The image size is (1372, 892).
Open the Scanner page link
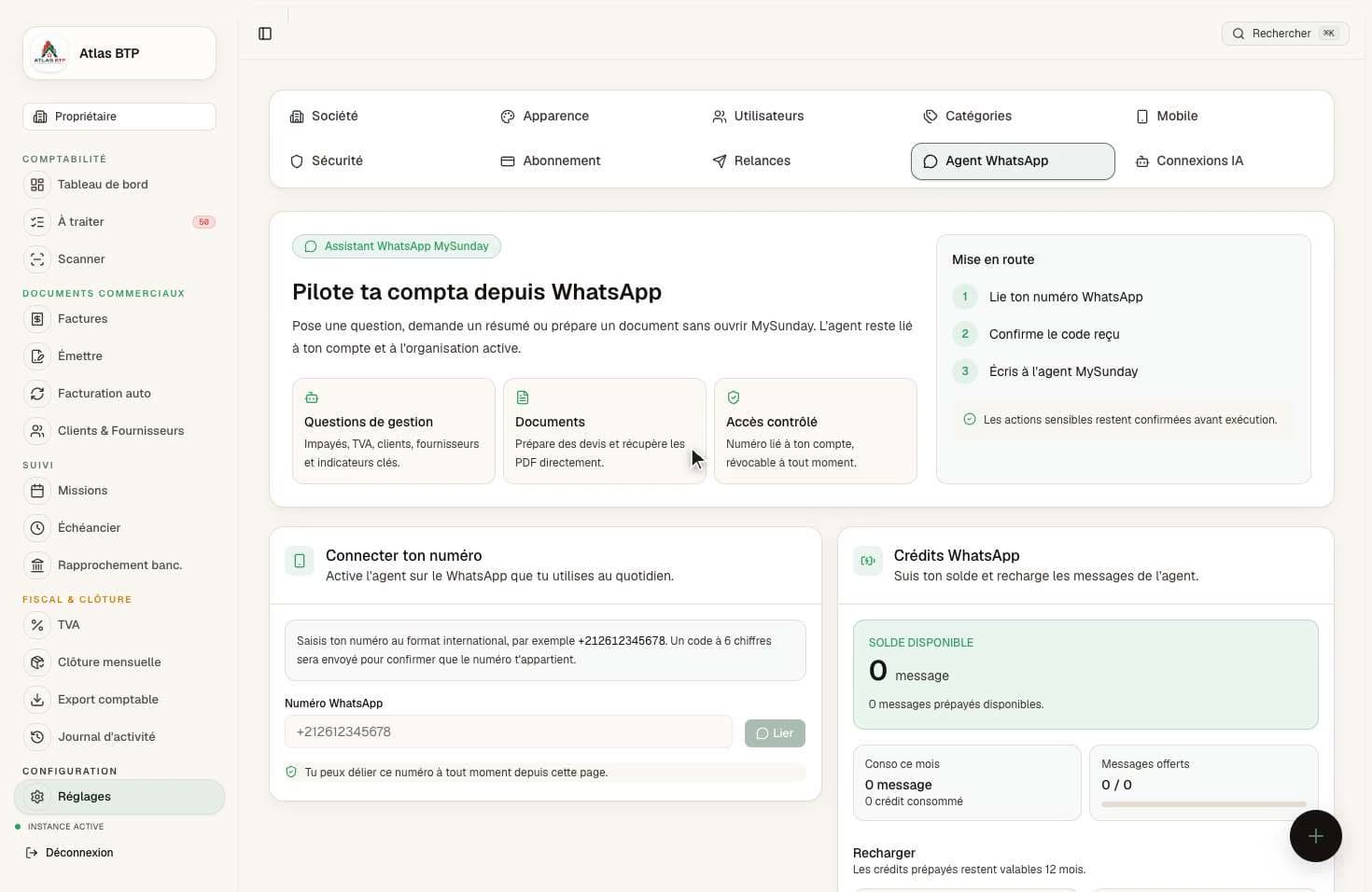[x=119, y=259]
